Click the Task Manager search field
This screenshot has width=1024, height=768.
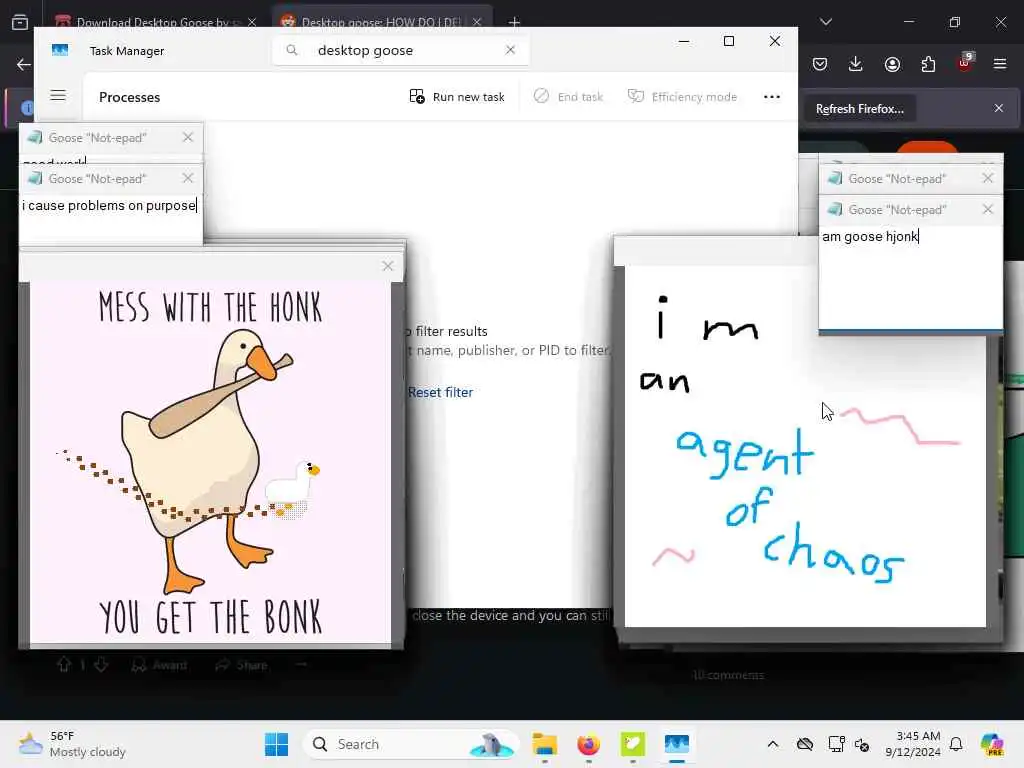[x=400, y=50]
